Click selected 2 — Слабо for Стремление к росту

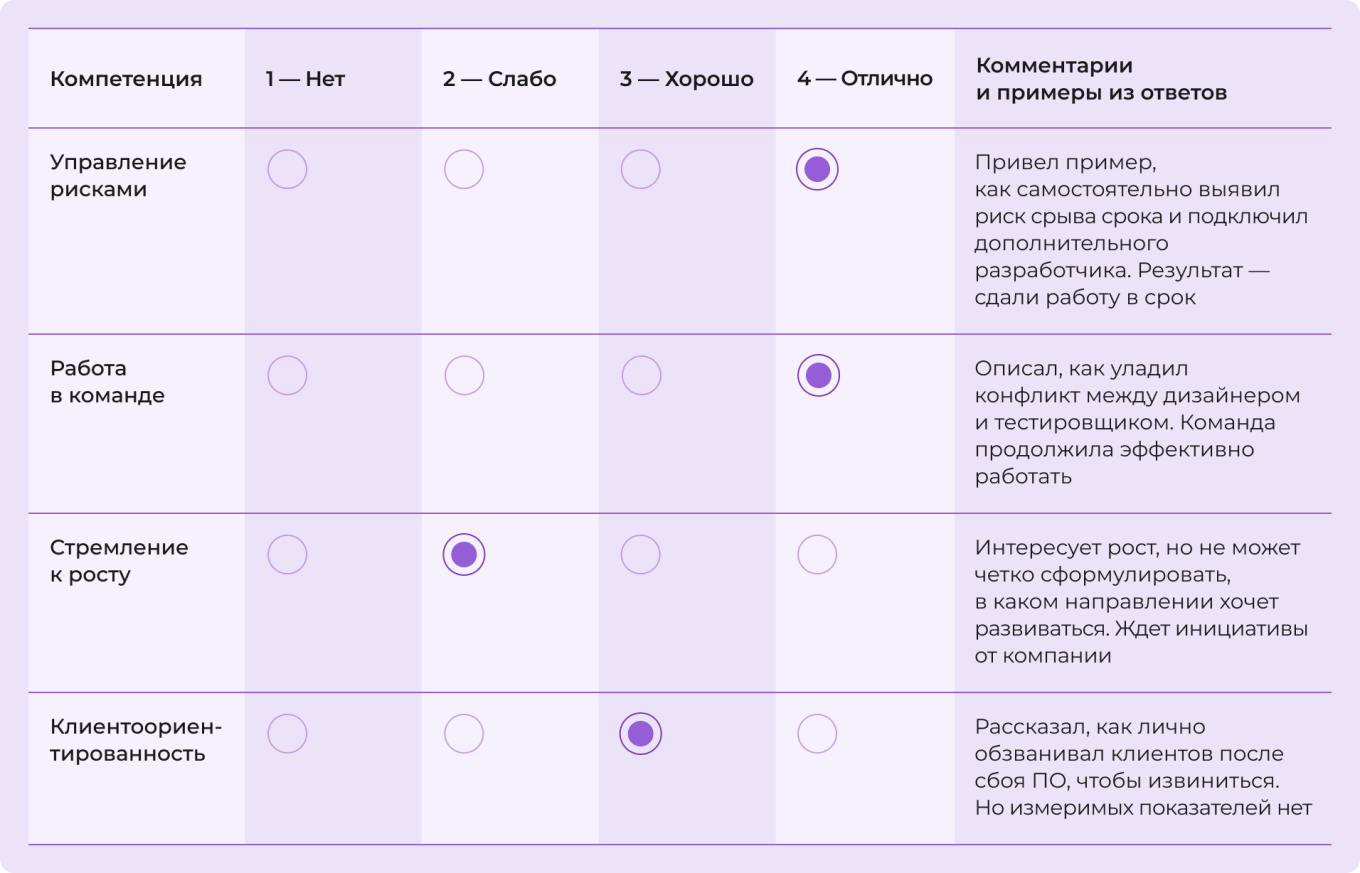[464, 554]
